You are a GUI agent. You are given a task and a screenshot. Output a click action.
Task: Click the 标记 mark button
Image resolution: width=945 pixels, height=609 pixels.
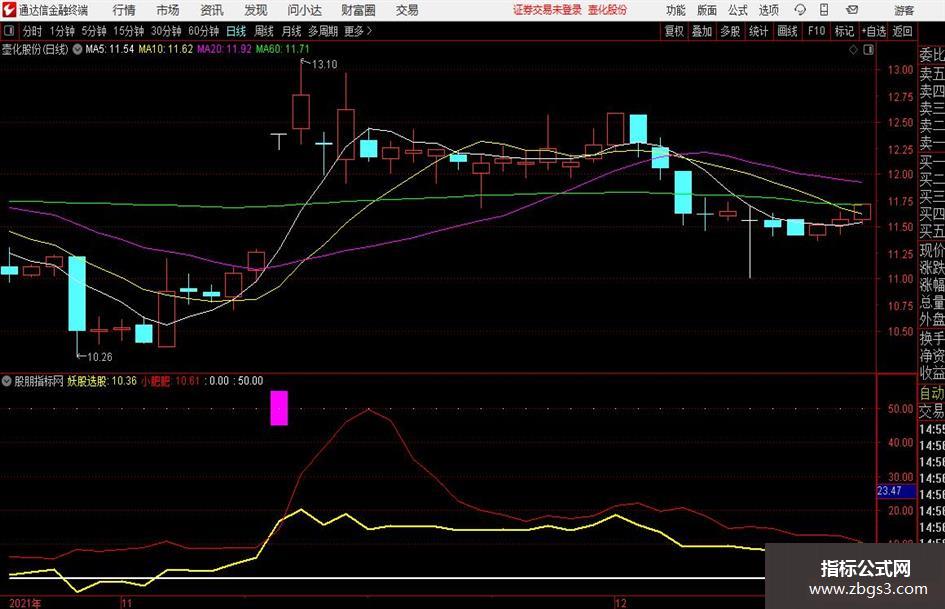pos(844,31)
